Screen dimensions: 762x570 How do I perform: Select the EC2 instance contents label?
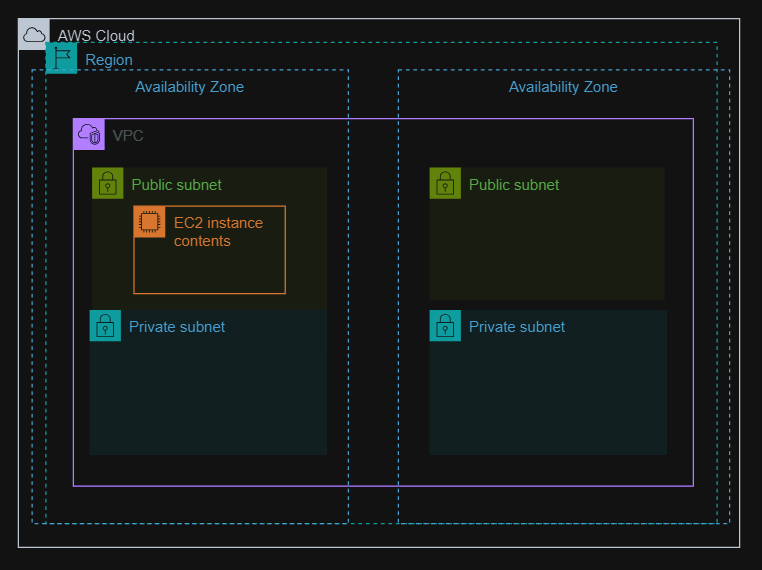[218, 232]
